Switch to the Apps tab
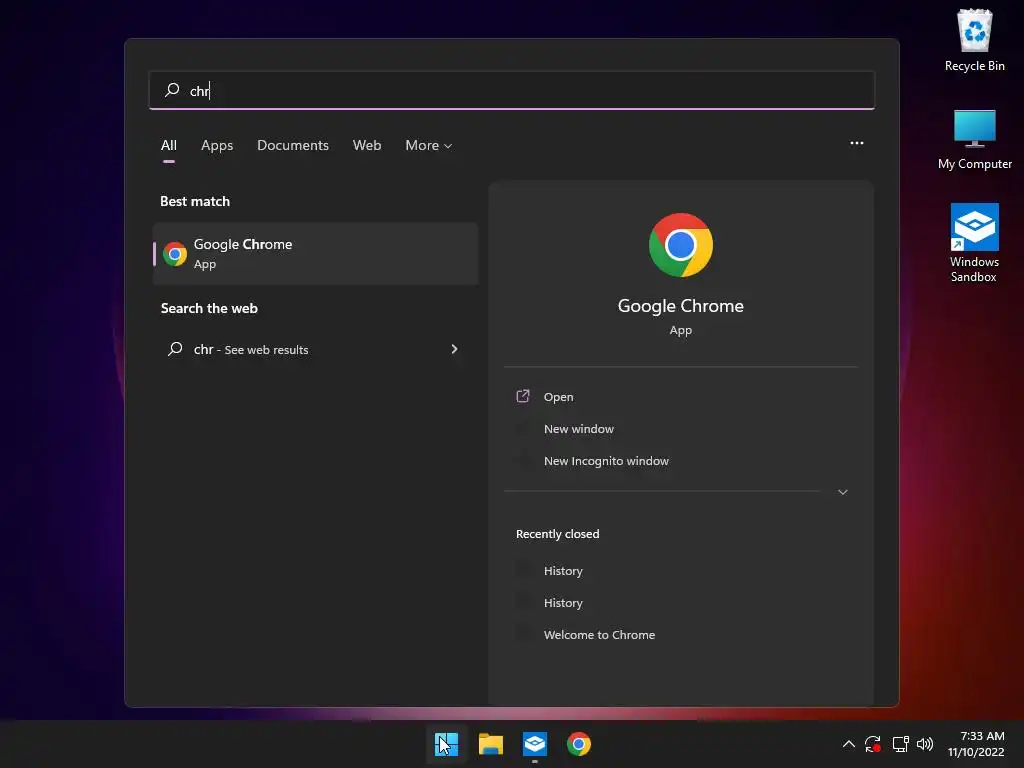 point(217,146)
